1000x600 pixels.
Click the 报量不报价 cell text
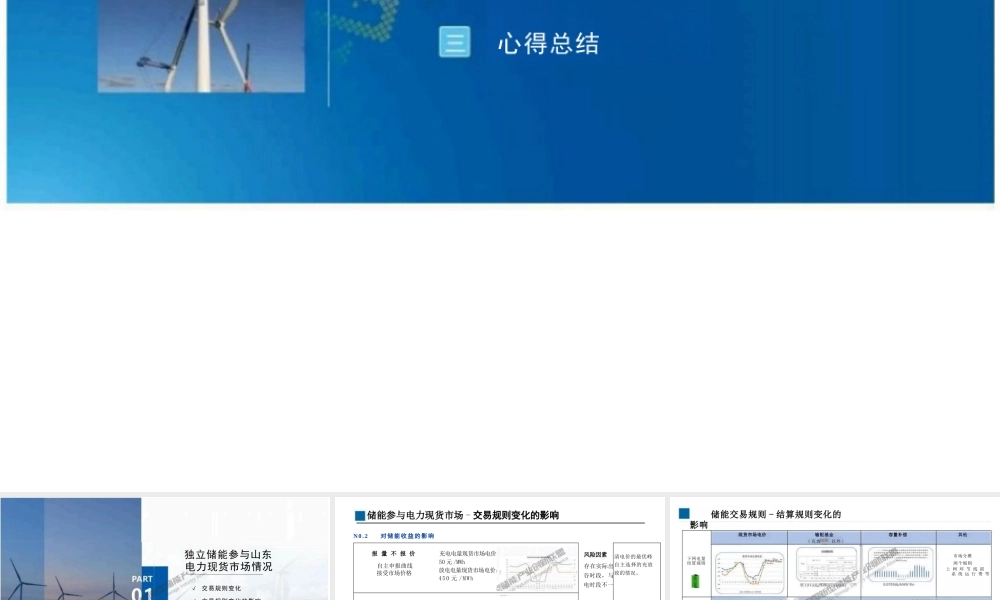point(393,553)
